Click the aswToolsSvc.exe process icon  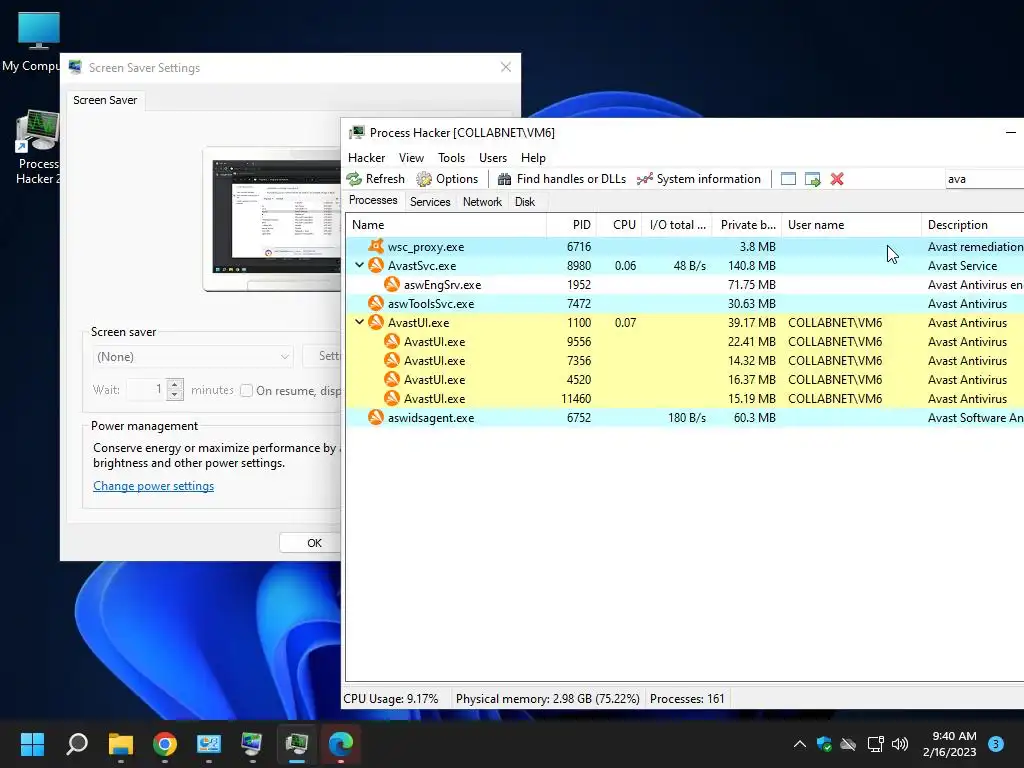pyautogui.click(x=376, y=303)
